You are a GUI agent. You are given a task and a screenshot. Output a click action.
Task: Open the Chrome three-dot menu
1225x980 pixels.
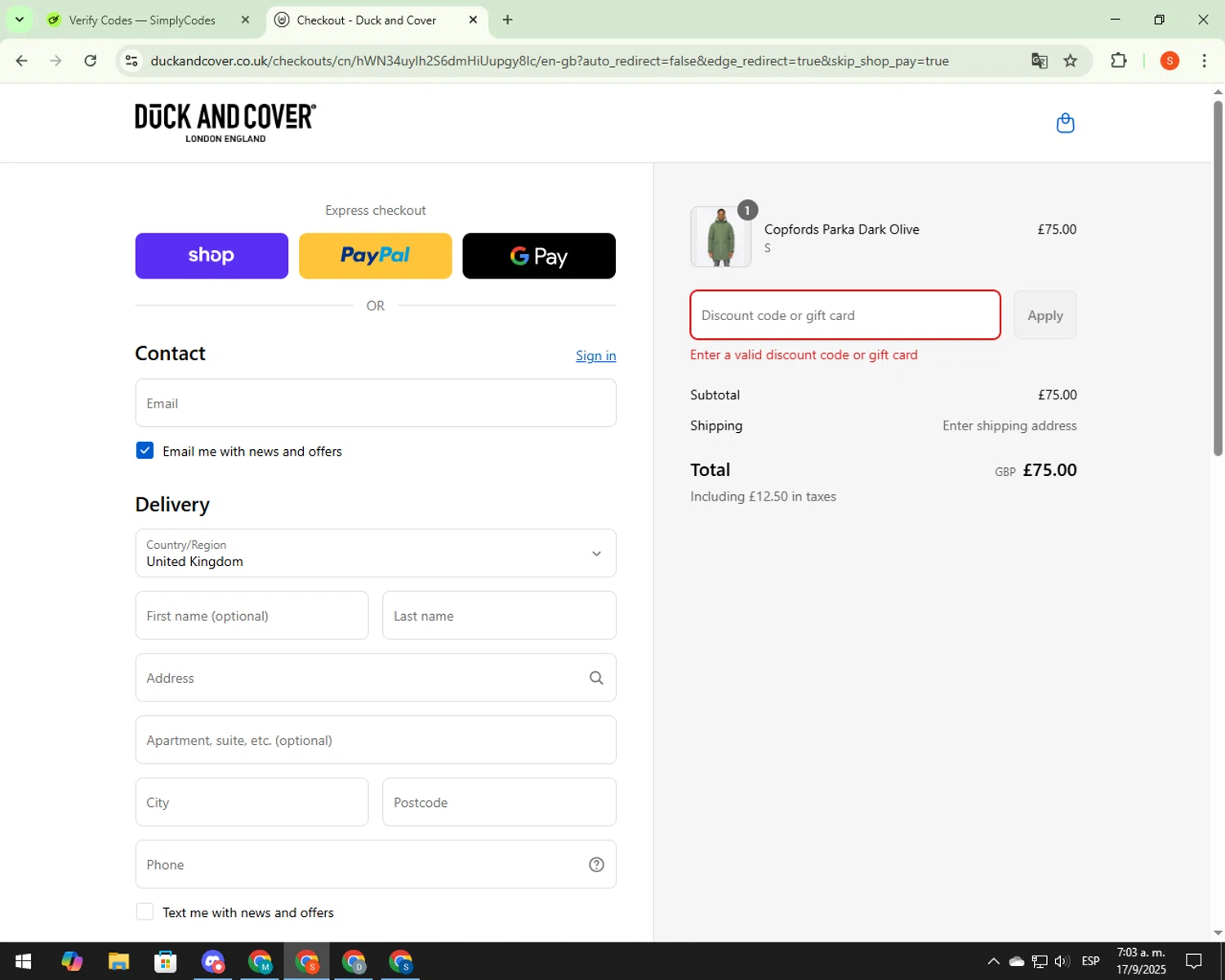click(x=1204, y=61)
